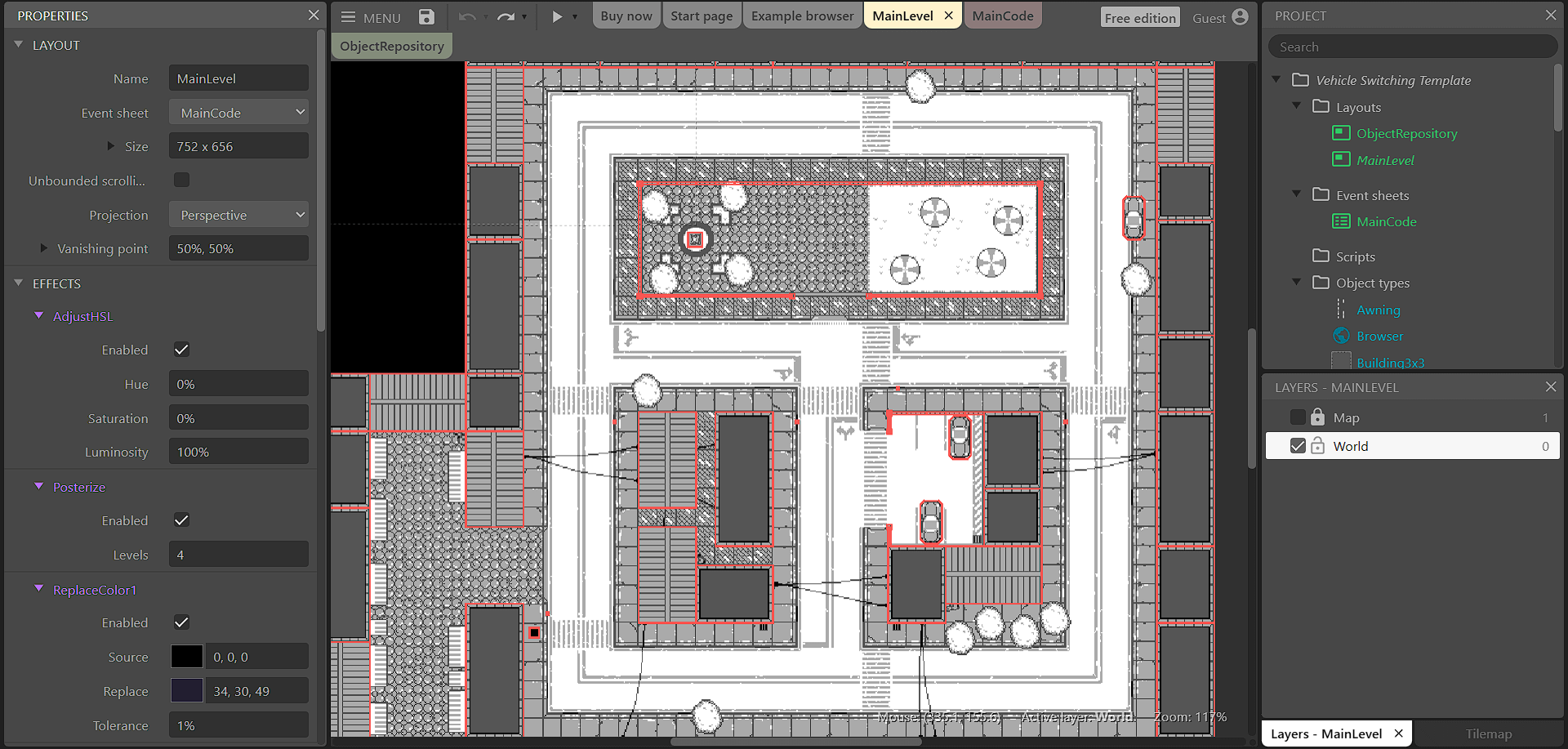
Task: Disable the AdjustHSL Enabled checkbox
Action: coord(180,349)
